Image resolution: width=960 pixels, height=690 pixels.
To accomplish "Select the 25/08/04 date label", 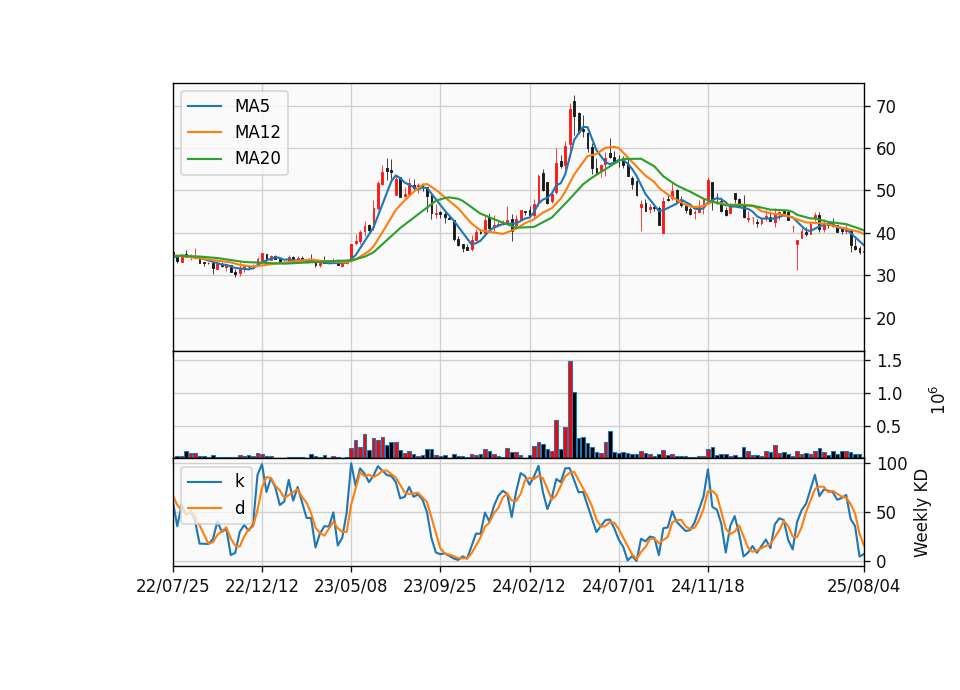I will click(x=864, y=586).
